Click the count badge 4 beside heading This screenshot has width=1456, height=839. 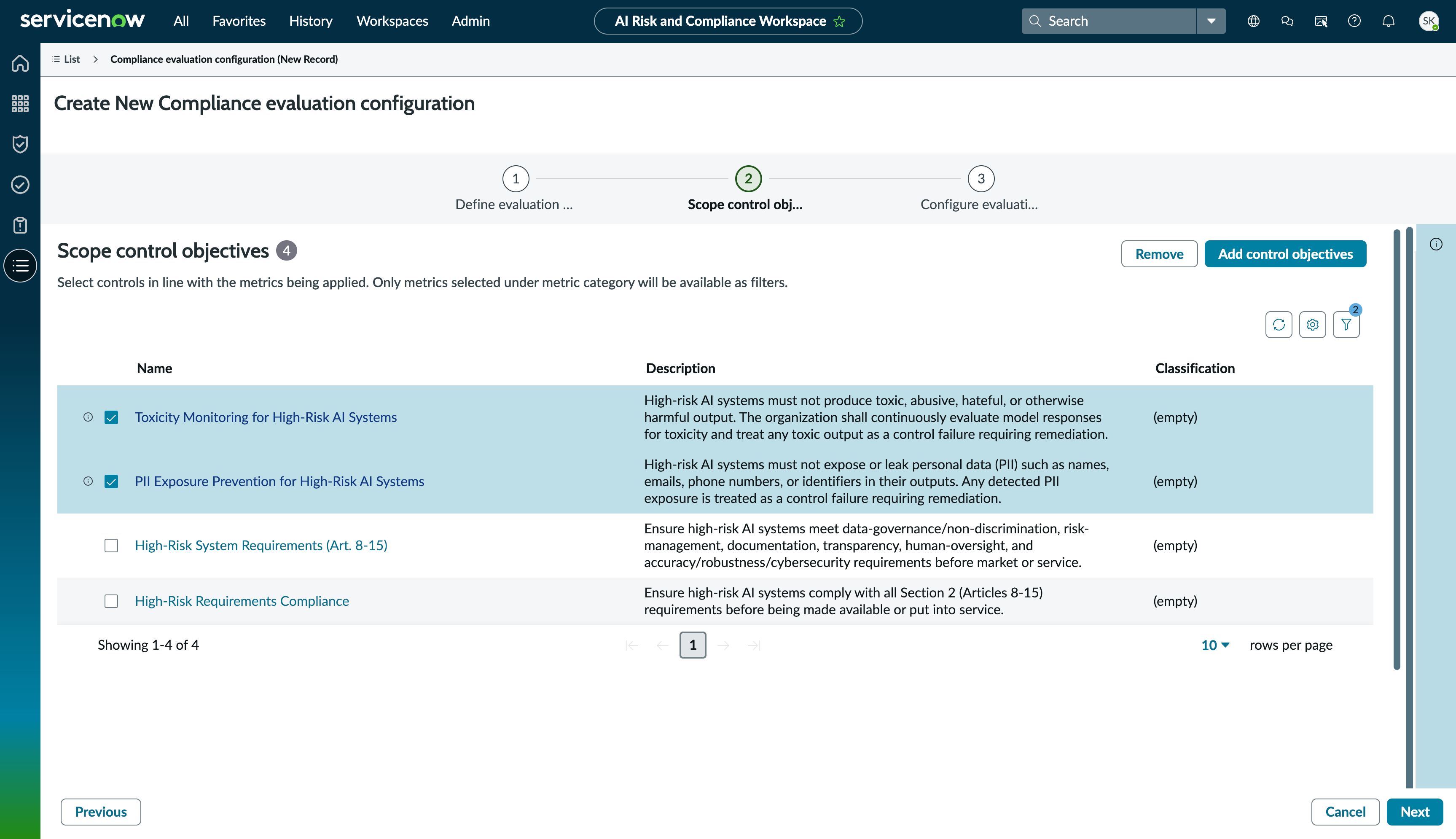[286, 251]
